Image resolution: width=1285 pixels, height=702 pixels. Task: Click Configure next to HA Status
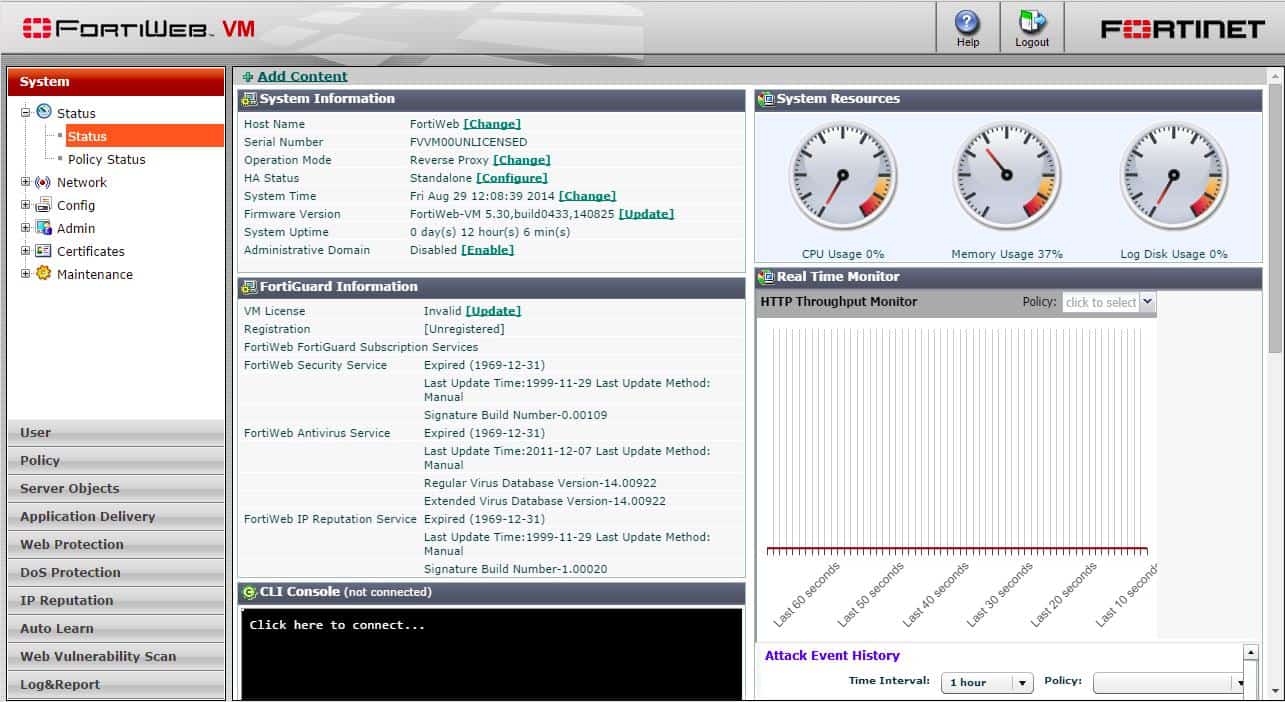tap(512, 178)
